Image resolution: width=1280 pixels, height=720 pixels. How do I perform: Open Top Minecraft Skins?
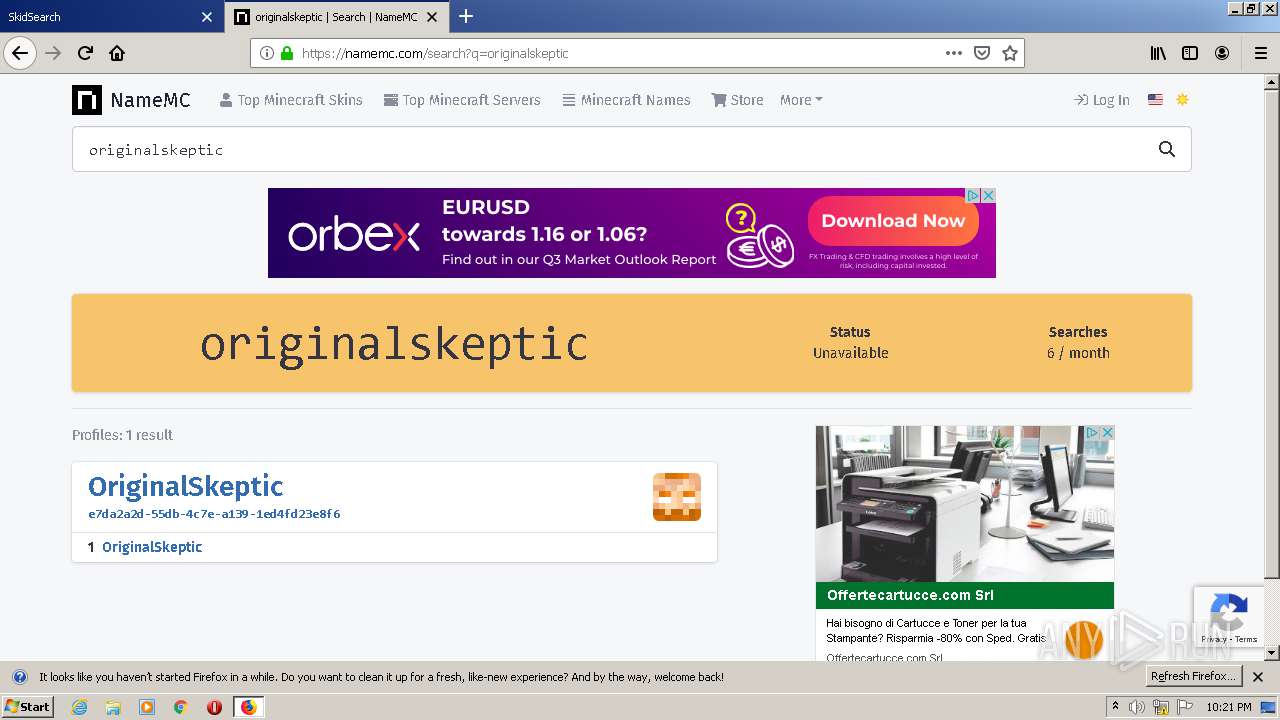(x=291, y=100)
